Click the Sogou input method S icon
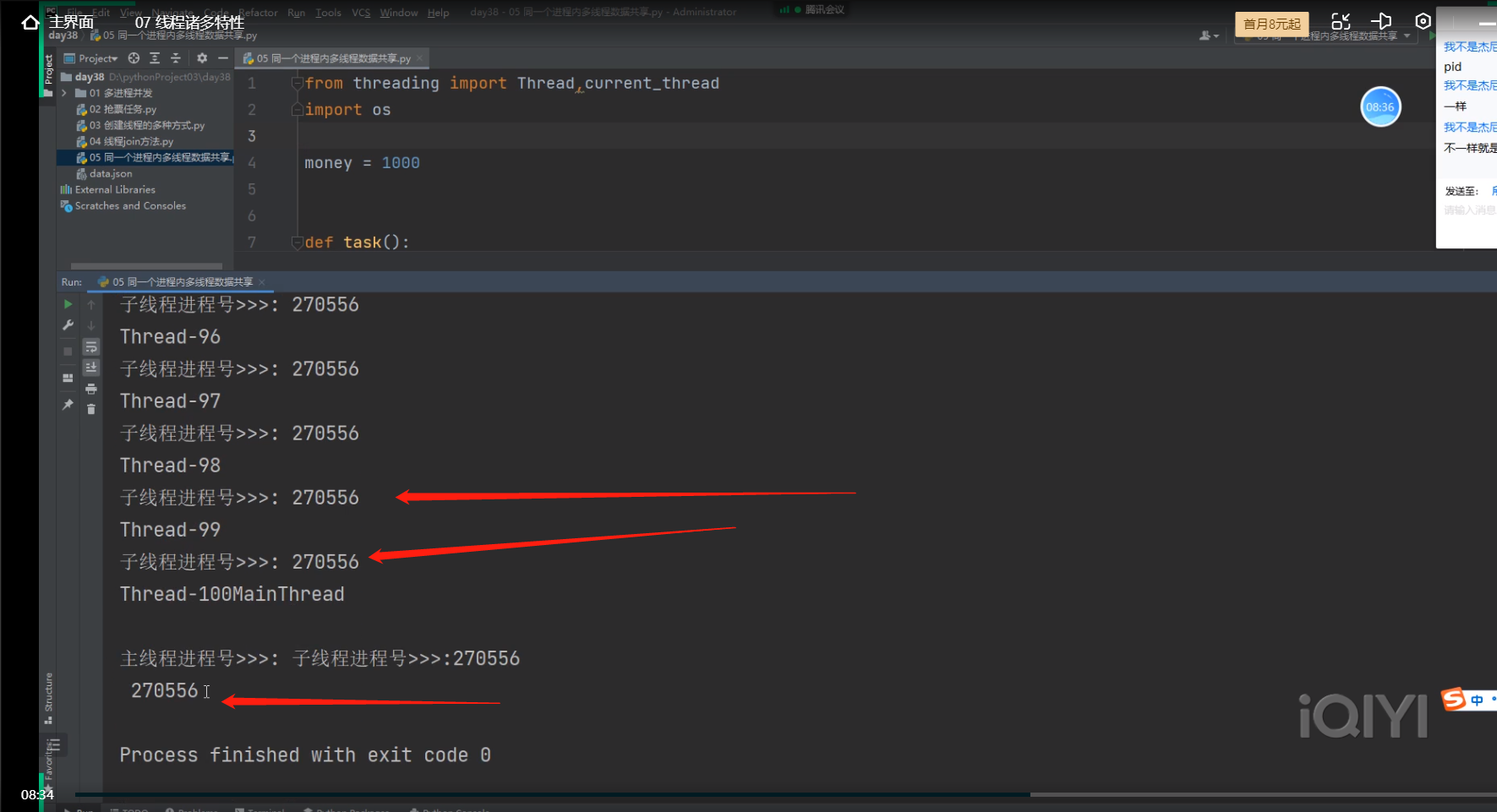 (x=1454, y=699)
